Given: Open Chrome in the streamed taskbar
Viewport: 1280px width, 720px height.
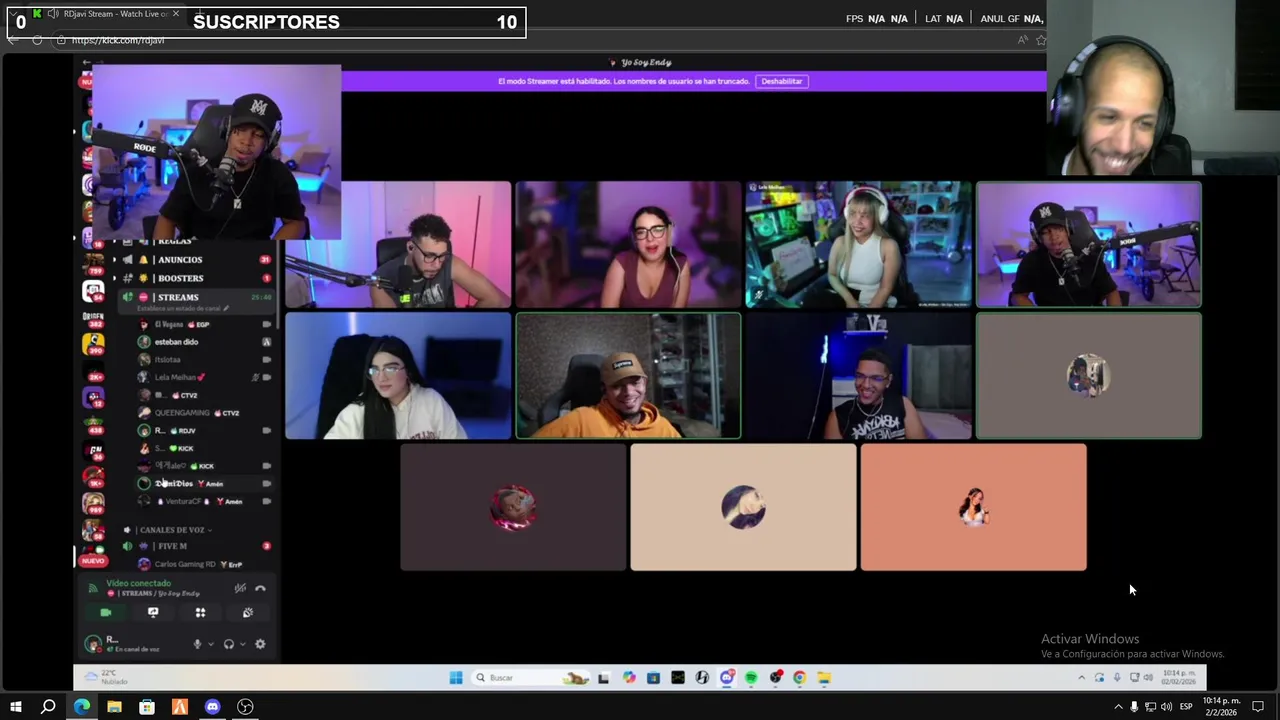Looking at the screenshot, I should tap(799, 677).
